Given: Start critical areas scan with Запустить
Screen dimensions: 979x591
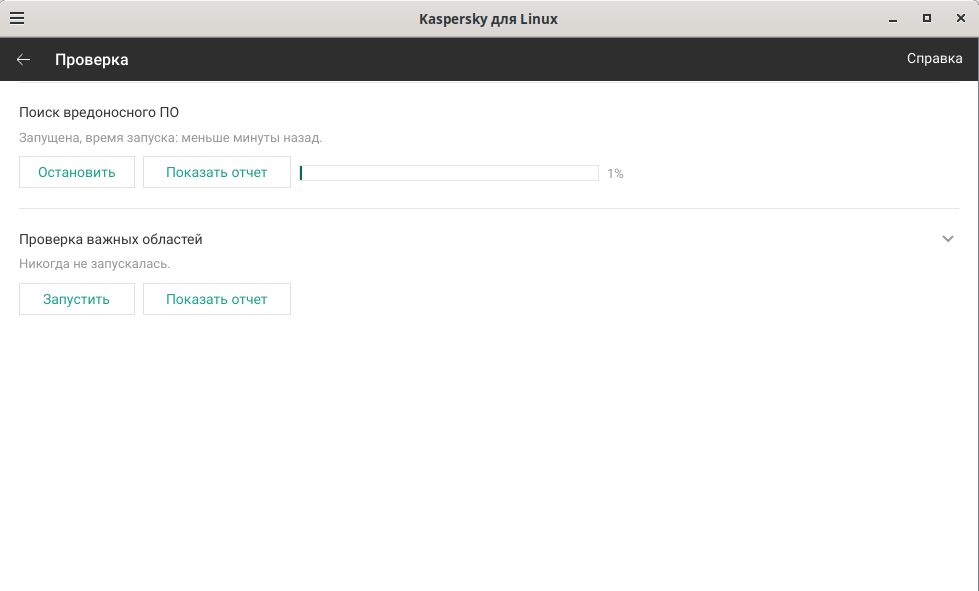Looking at the screenshot, I should pyautogui.click(x=77, y=300).
